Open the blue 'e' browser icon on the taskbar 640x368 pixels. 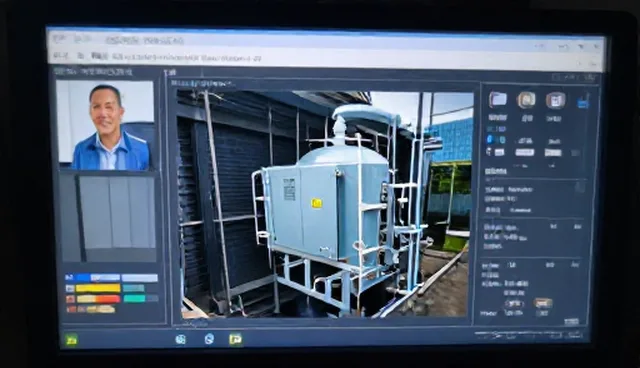click(x=209, y=339)
